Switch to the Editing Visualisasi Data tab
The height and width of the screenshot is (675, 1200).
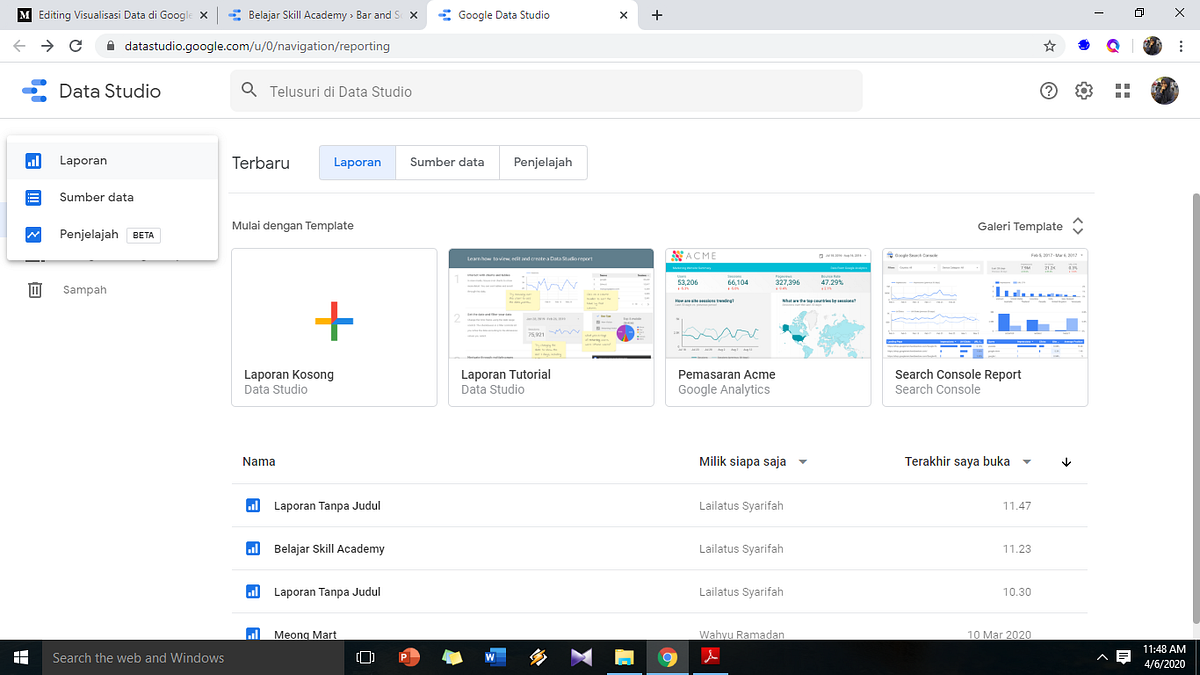click(x=110, y=15)
